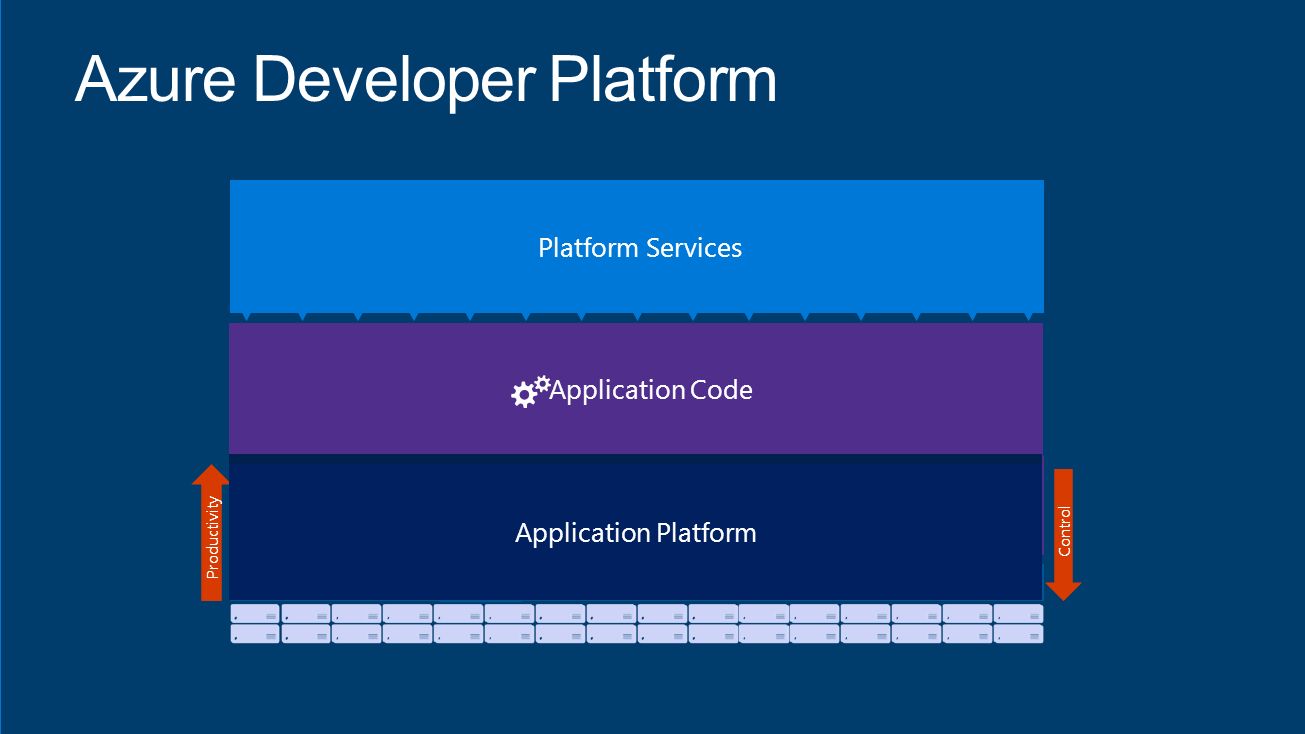Select the Application Code block
Image resolution: width=1305 pixels, height=734 pixels.
pyautogui.click(x=636, y=388)
